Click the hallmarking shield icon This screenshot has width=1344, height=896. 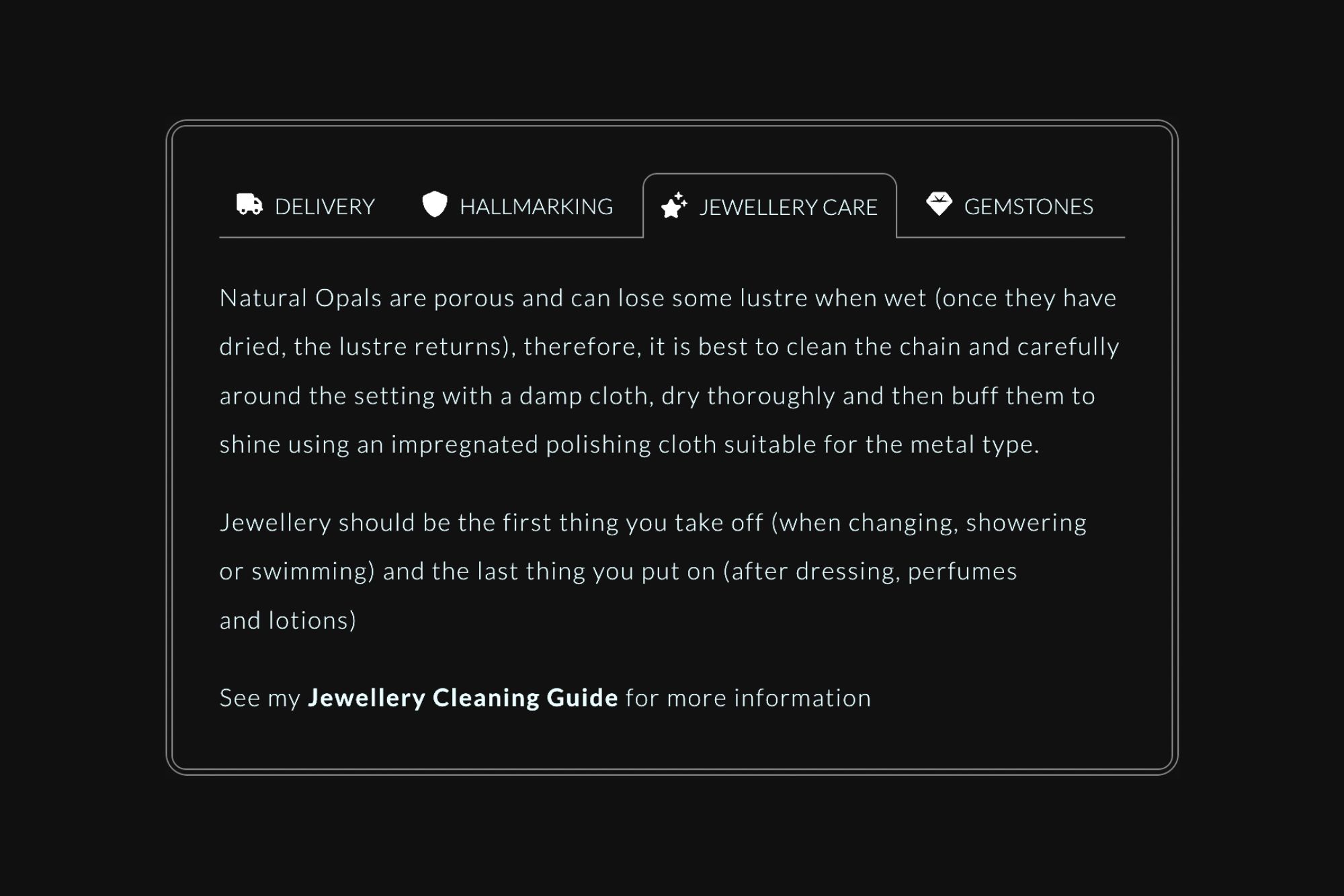pos(435,204)
